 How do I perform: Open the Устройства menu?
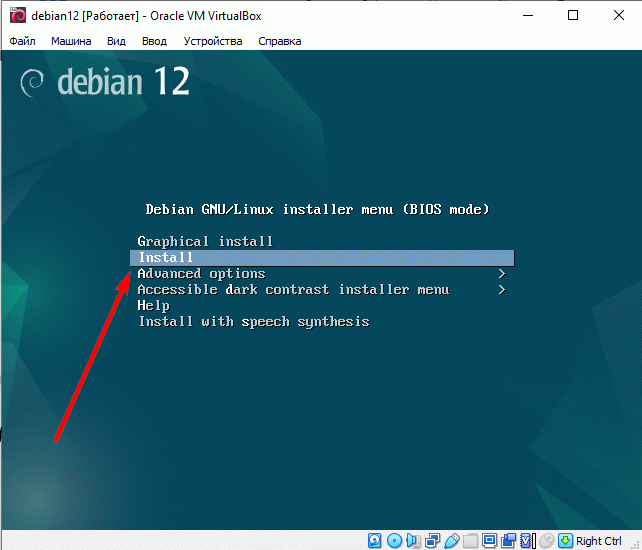213,41
